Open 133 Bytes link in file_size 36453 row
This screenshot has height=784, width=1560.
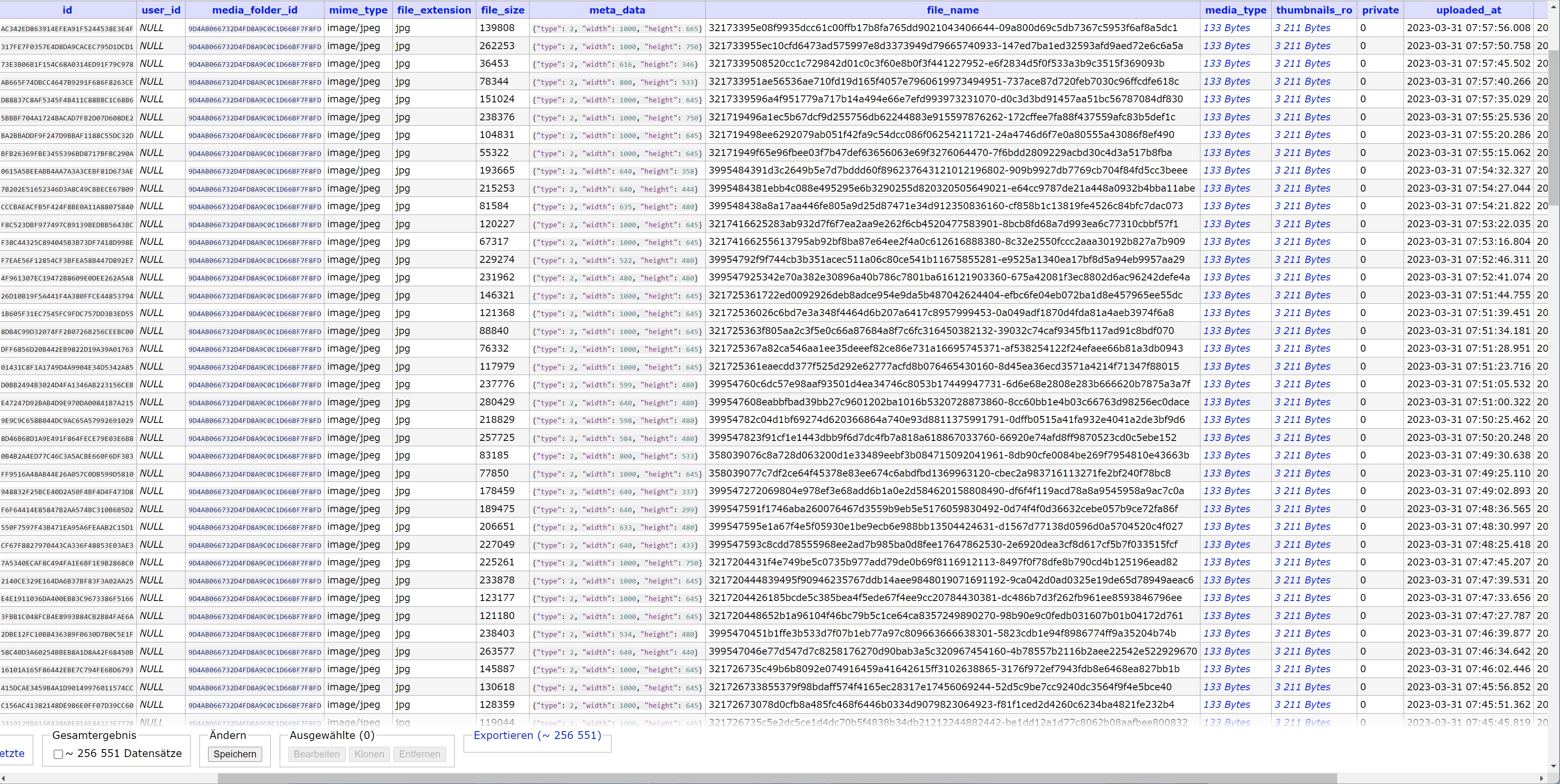tap(1227, 63)
